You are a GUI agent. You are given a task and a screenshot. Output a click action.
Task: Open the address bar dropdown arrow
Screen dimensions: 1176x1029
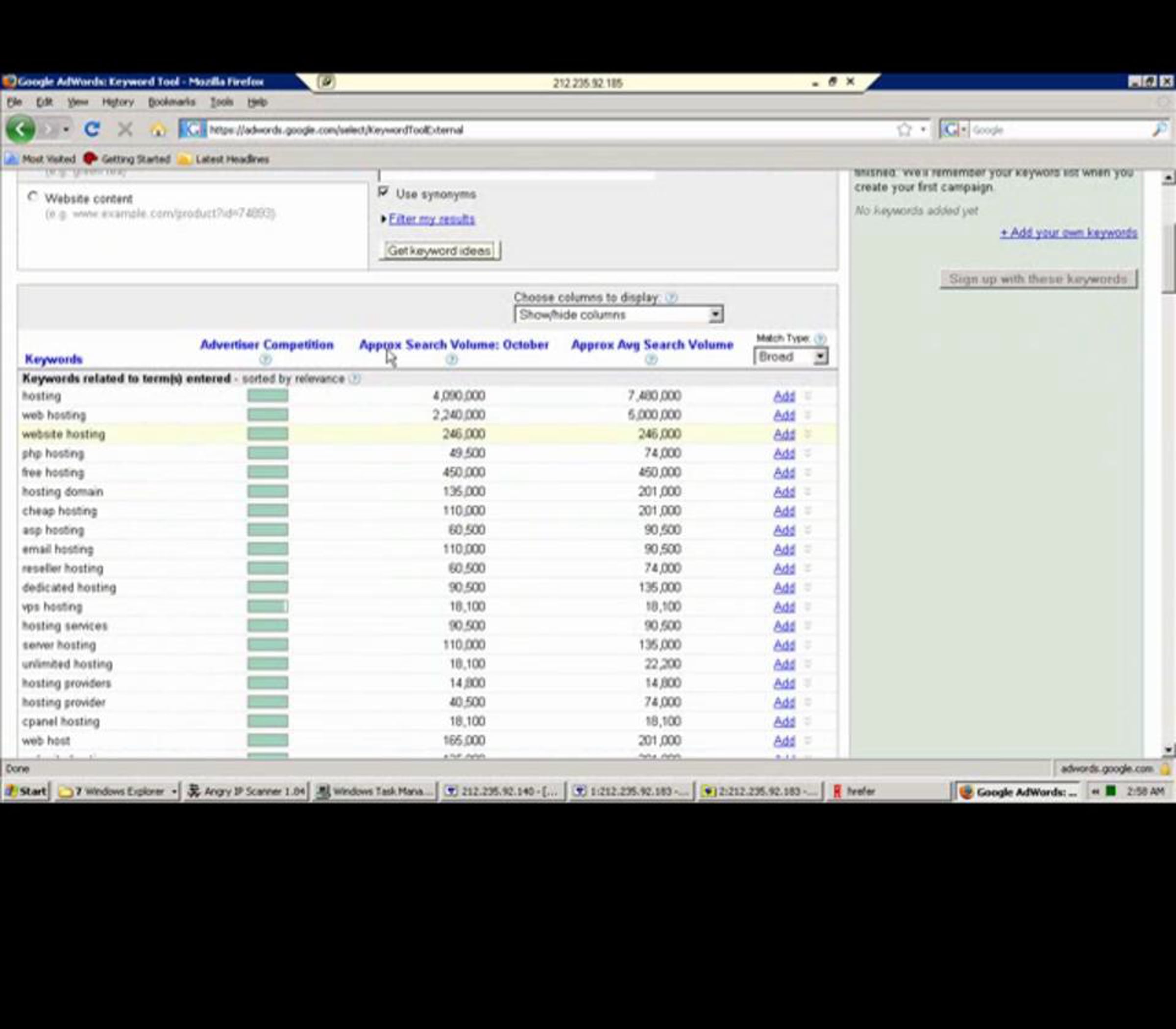coord(923,130)
